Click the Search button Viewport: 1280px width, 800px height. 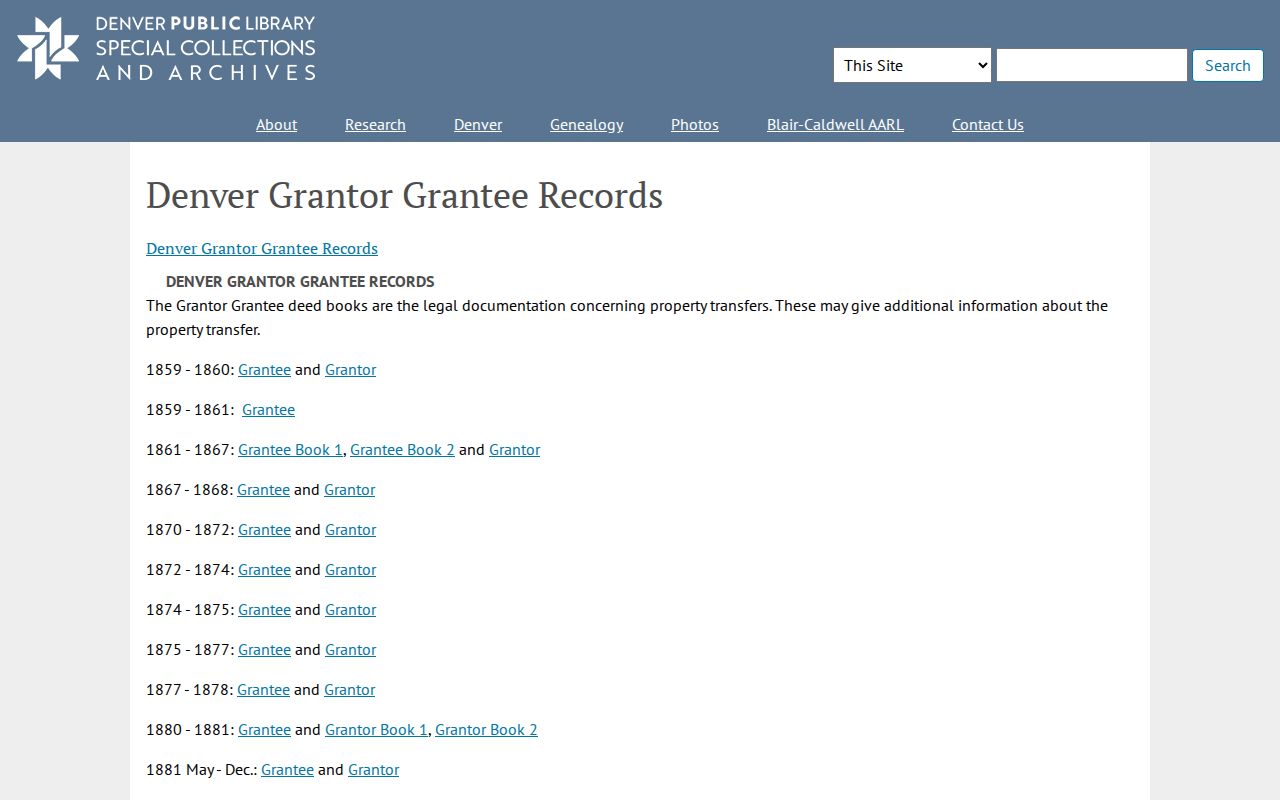coord(1228,65)
